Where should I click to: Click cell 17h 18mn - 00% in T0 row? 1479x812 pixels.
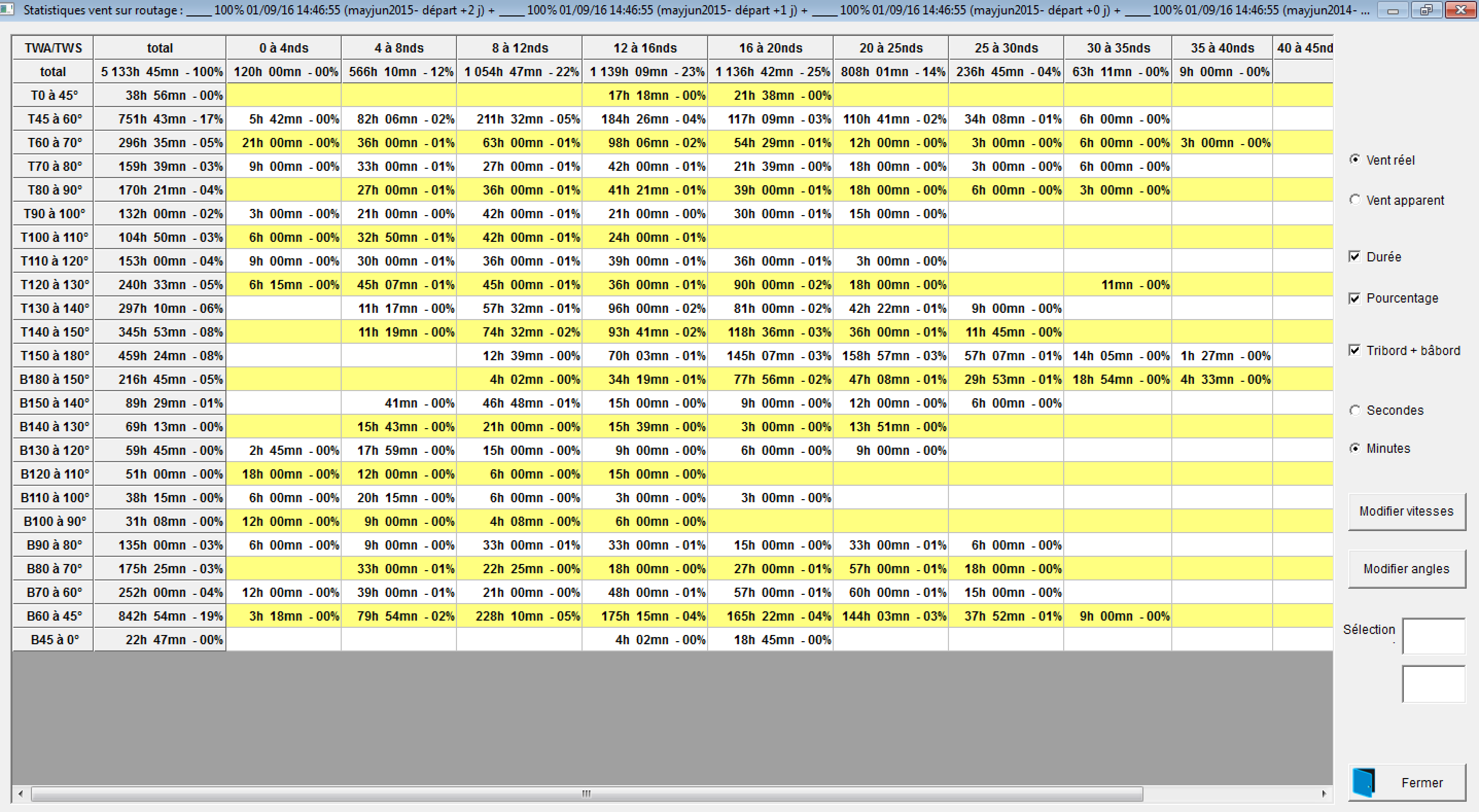pos(645,95)
